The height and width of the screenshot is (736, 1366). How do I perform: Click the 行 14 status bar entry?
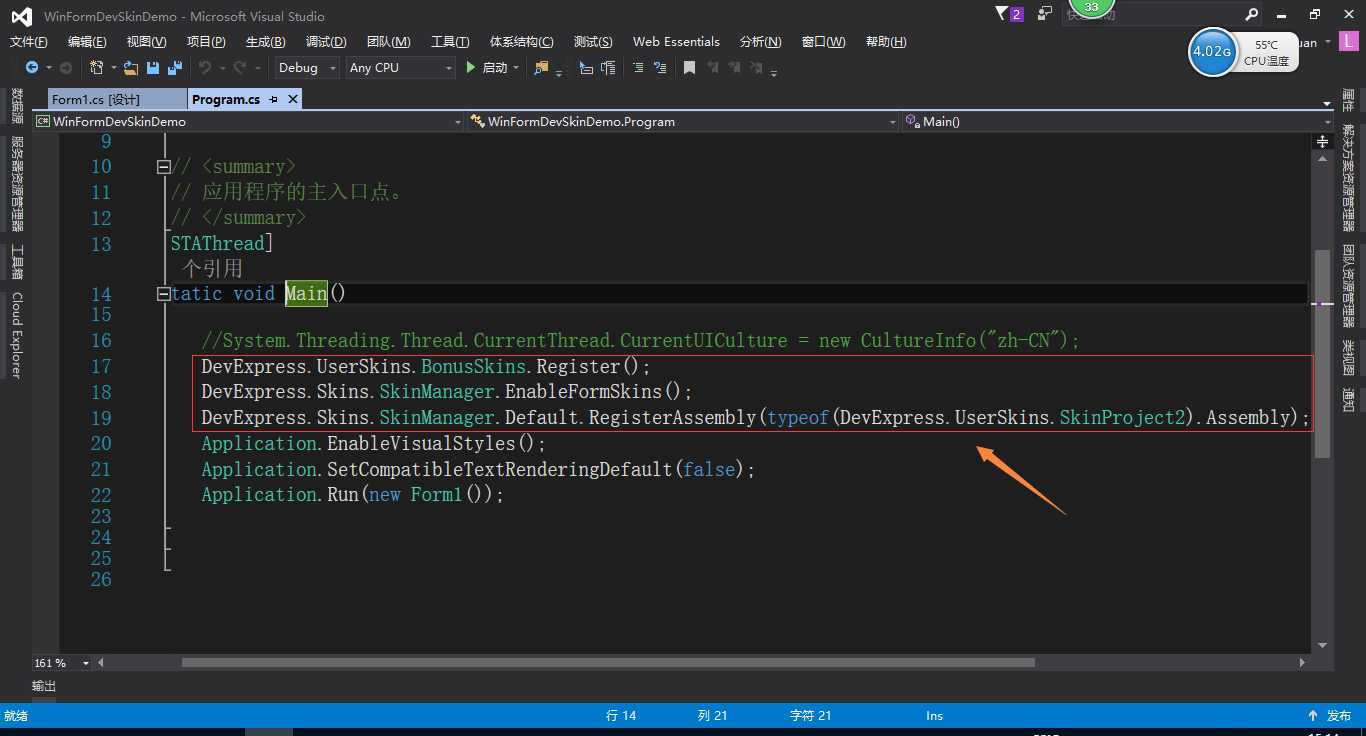621,715
